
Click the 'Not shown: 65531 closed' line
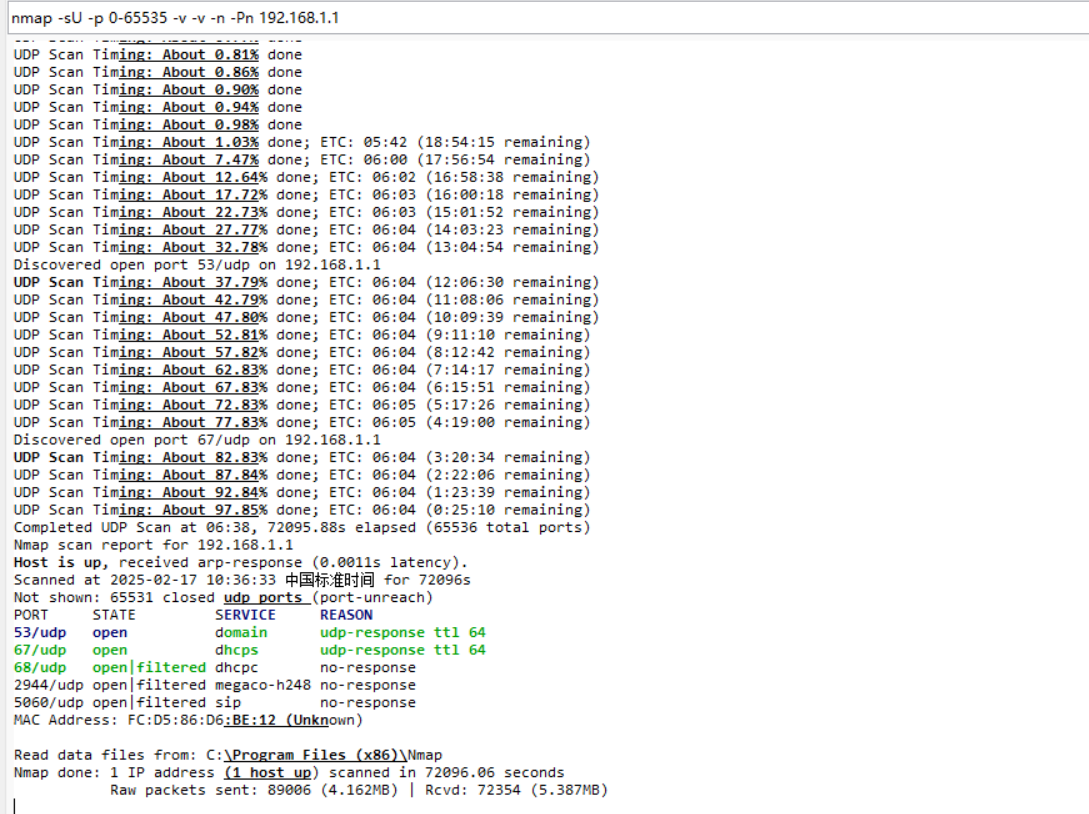point(223,597)
